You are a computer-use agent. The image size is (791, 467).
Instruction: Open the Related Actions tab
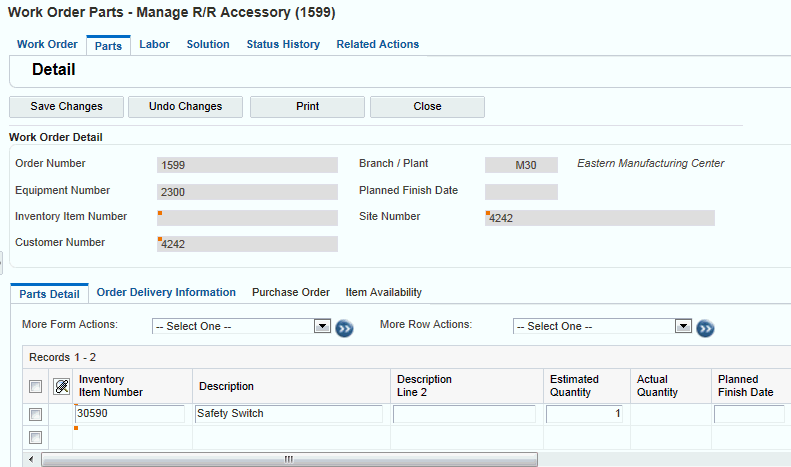point(377,44)
